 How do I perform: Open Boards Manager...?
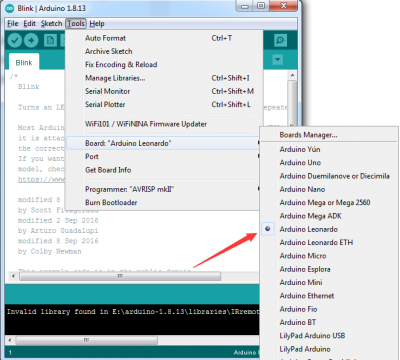[308, 135]
